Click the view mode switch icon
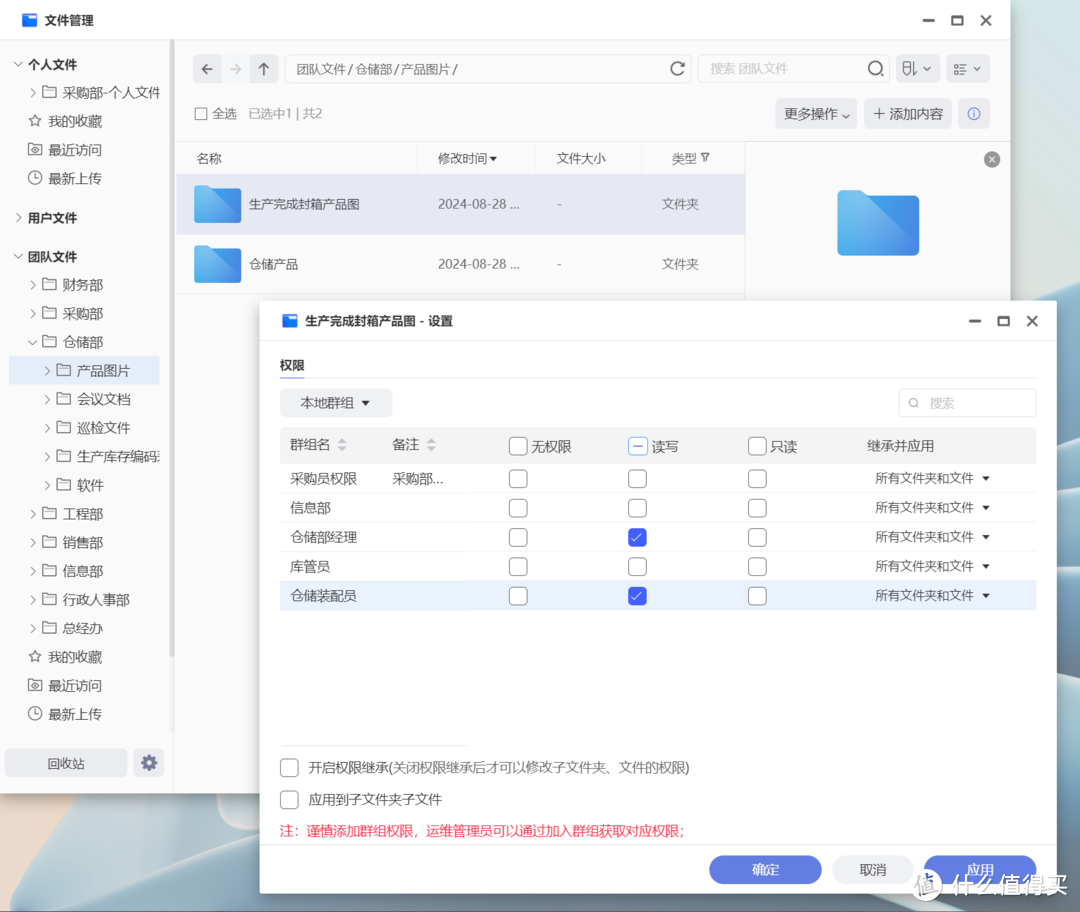This screenshot has height=912, width=1080. tap(966, 68)
